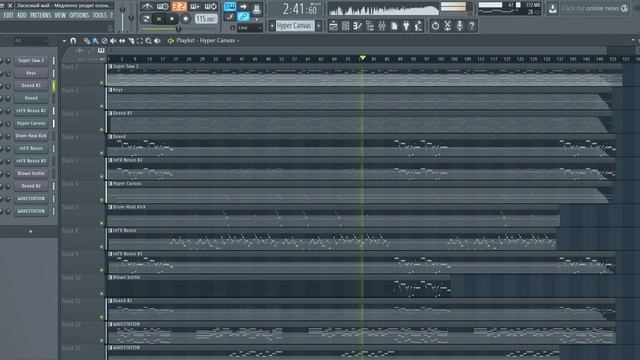
Task: Open the All channel filter dropdown
Action: (31, 40)
